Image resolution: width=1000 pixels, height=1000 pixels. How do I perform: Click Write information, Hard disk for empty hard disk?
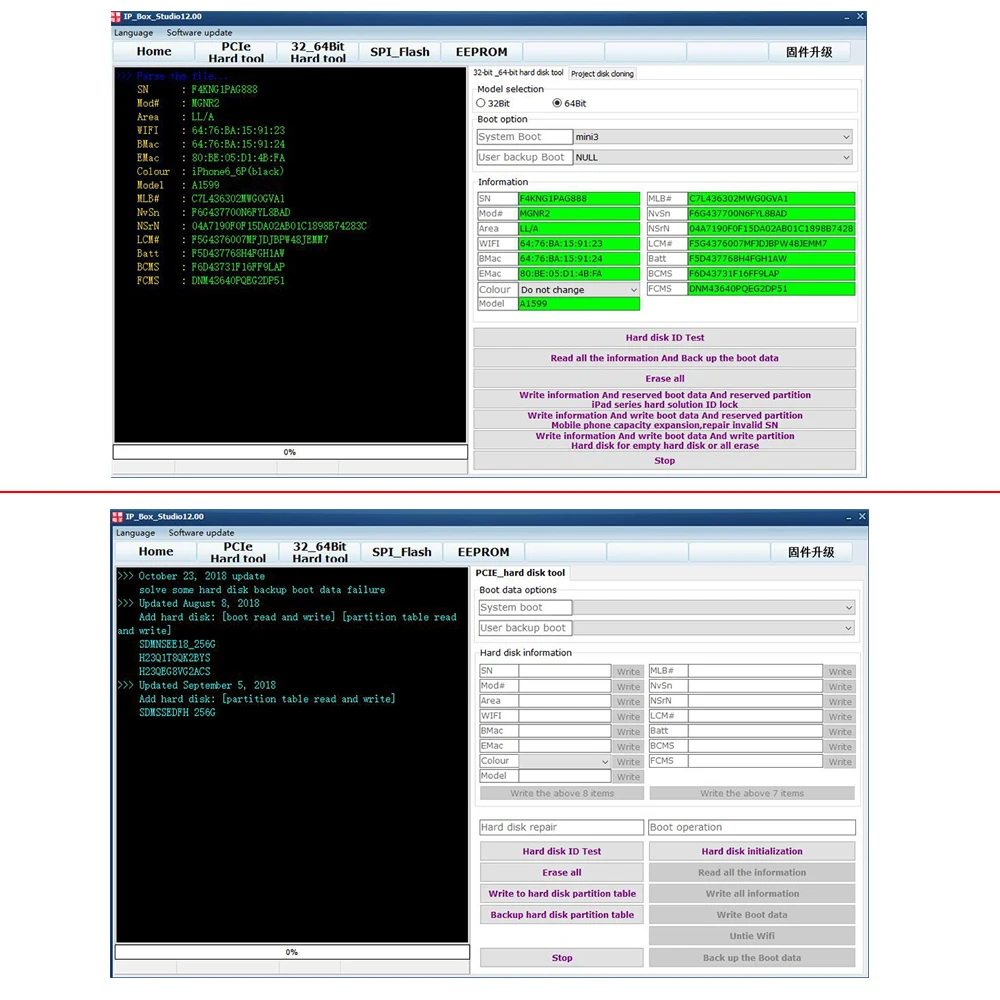pyautogui.click(x=665, y=440)
